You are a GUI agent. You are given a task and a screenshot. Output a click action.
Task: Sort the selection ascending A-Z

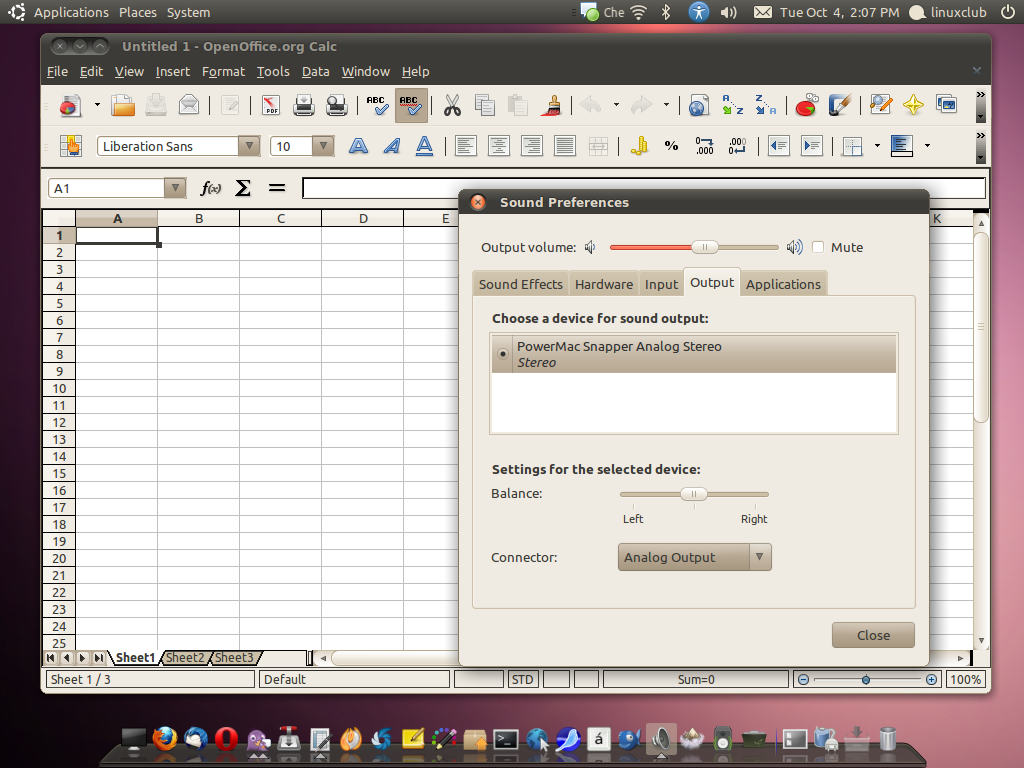click(732, 105)
